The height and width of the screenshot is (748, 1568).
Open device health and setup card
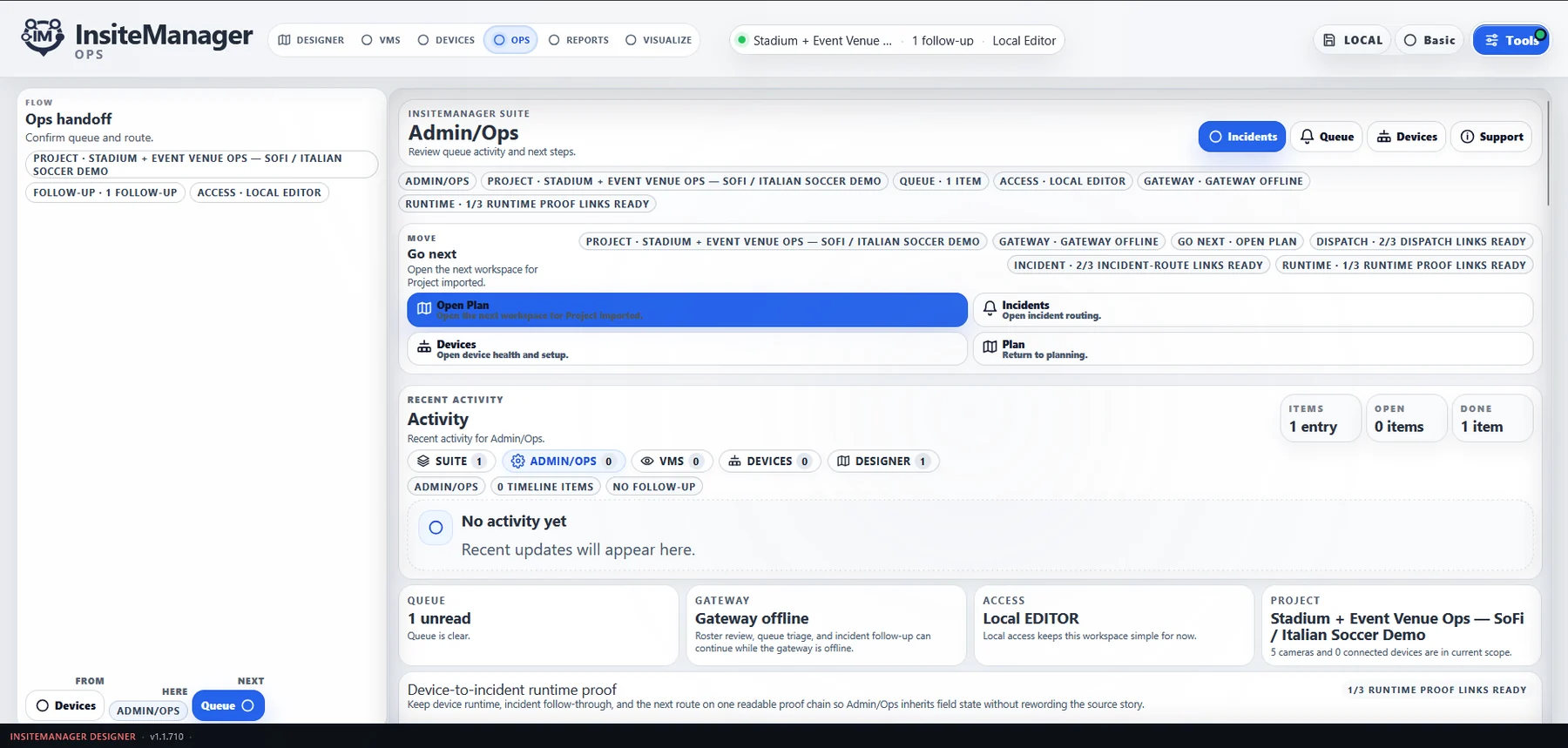coord(687,349)
